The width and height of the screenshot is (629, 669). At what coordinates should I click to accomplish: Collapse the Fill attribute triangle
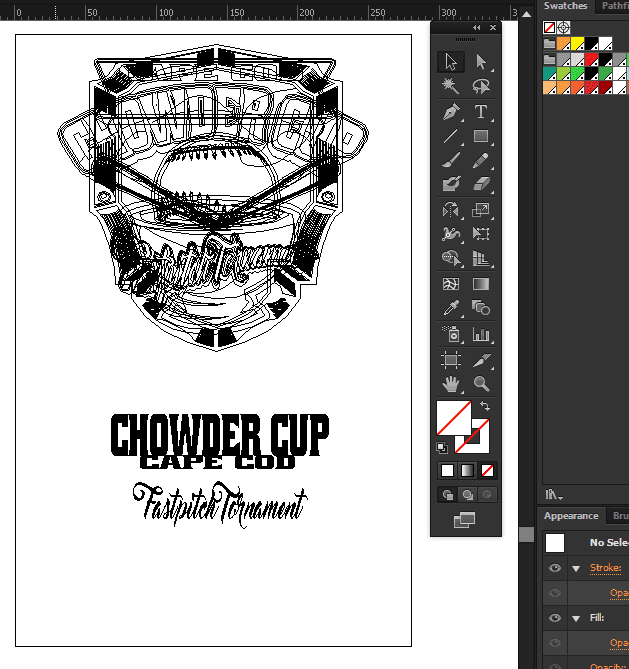[x=576, y=618]
